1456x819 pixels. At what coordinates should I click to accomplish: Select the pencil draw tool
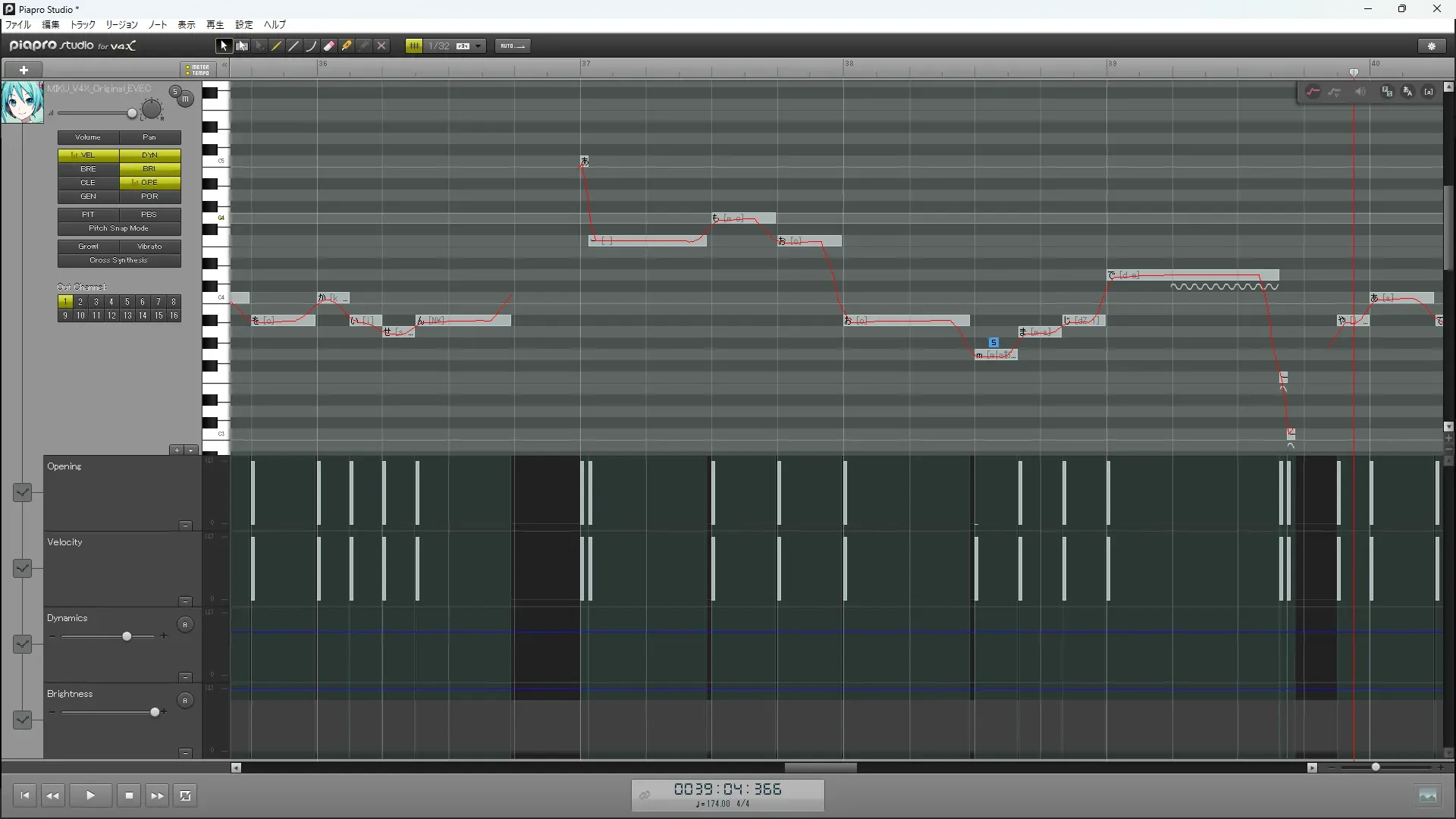[x=276, y=46]
